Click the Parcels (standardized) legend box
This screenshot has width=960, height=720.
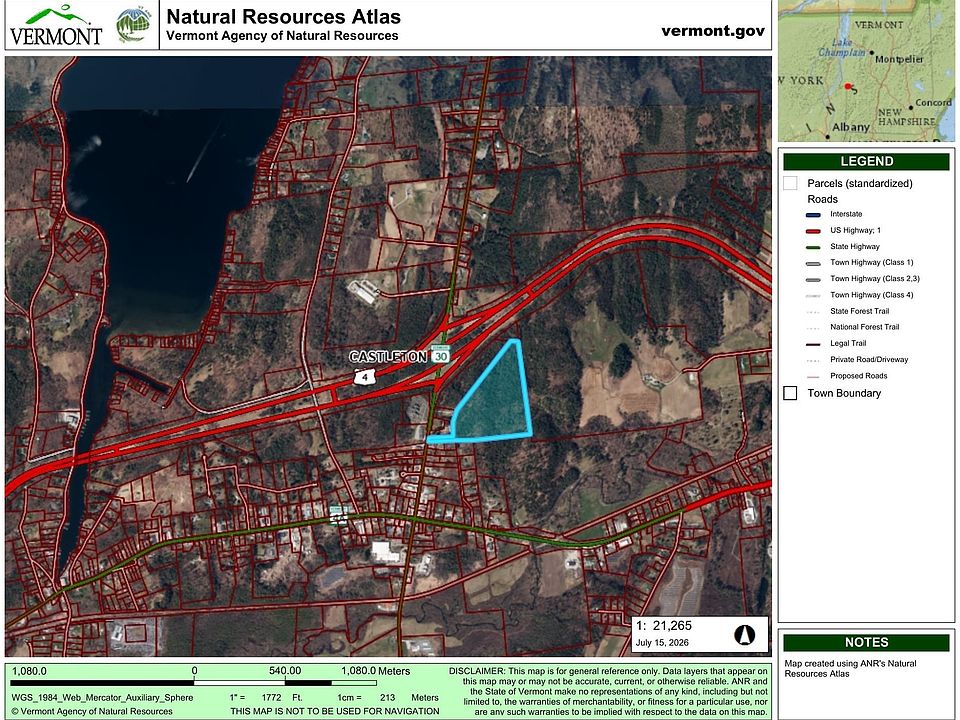pyautogui.click(x=790, y=183)
